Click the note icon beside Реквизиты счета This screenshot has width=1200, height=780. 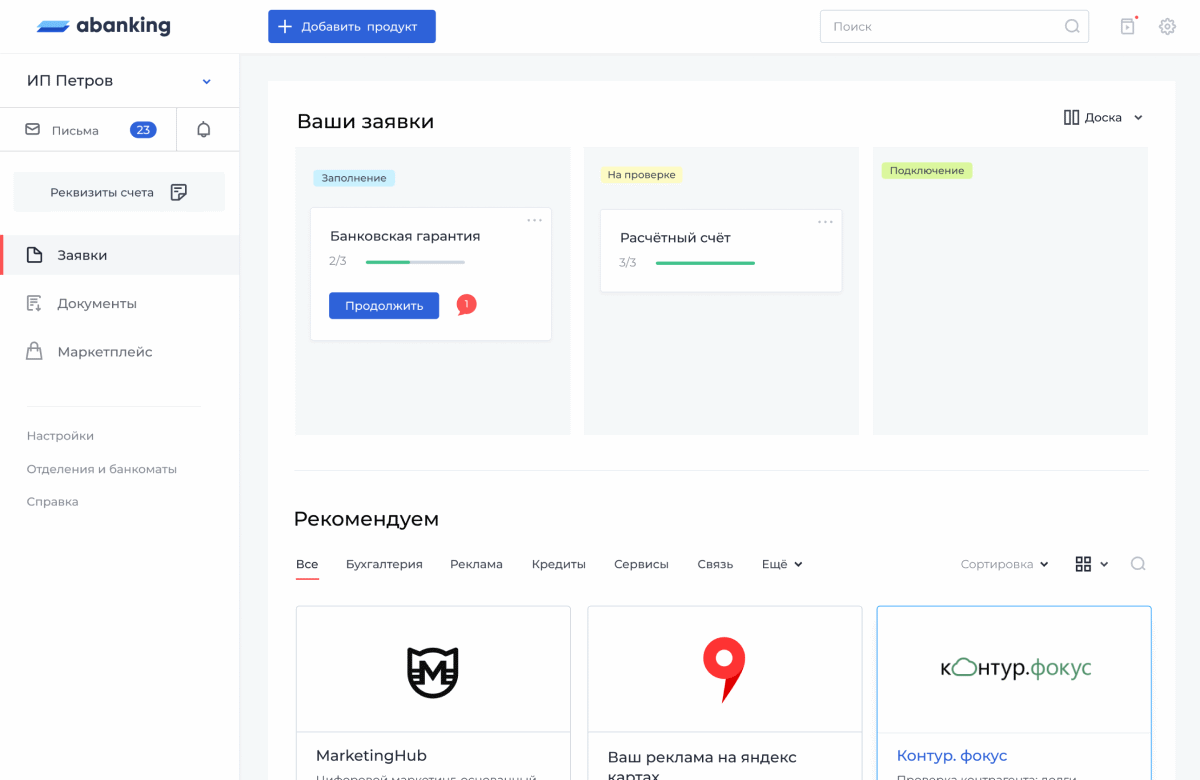click(179, 192)
